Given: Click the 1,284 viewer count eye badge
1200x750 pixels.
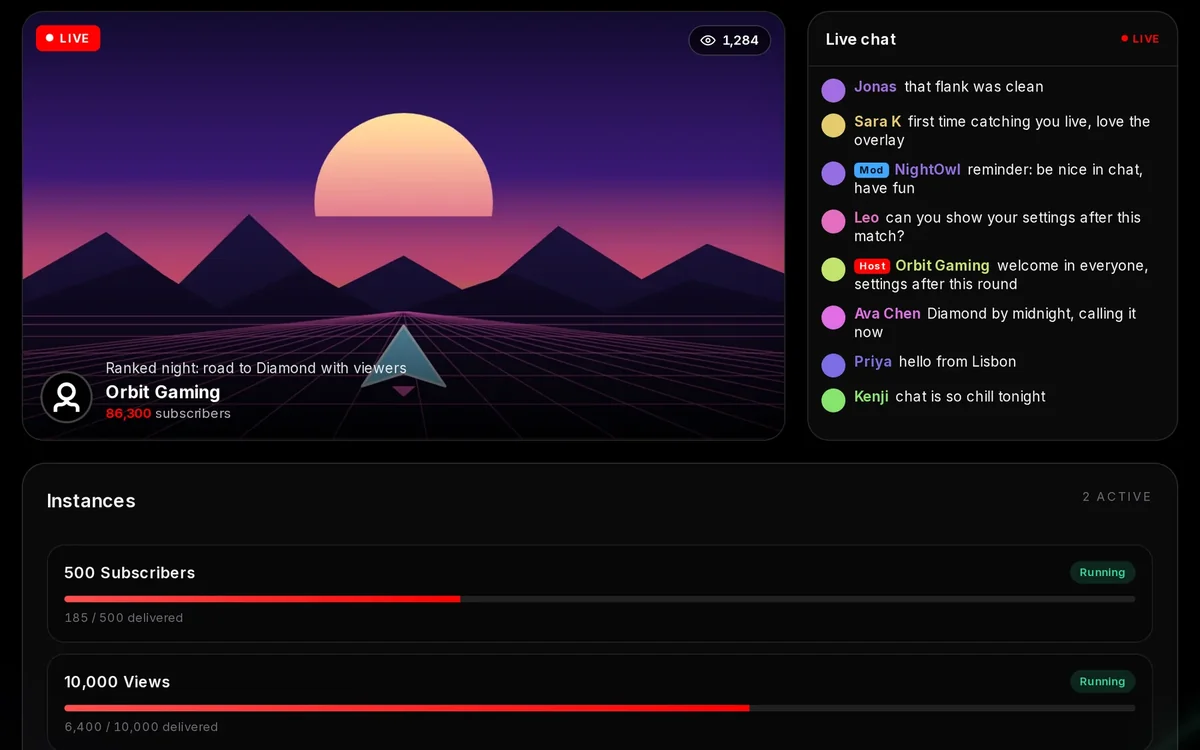Looking at the screenshot, I should [730, 40].
